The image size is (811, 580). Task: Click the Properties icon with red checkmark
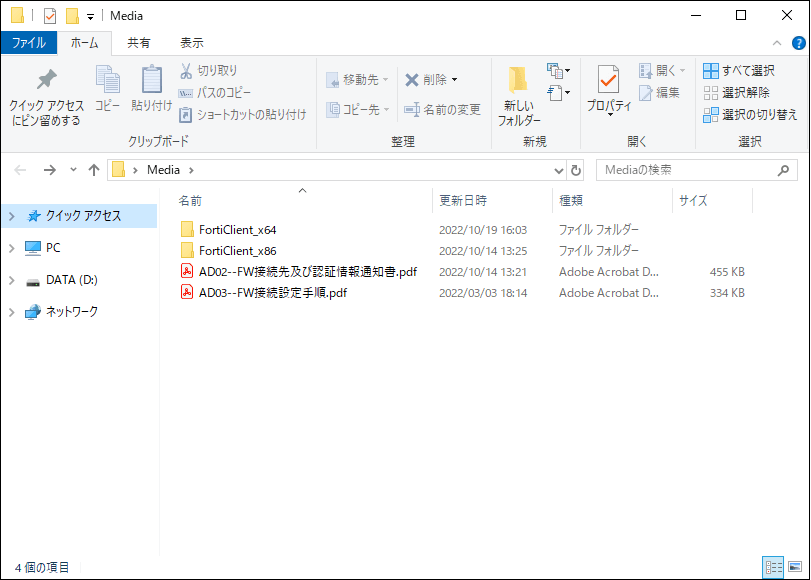pos(608,80)
